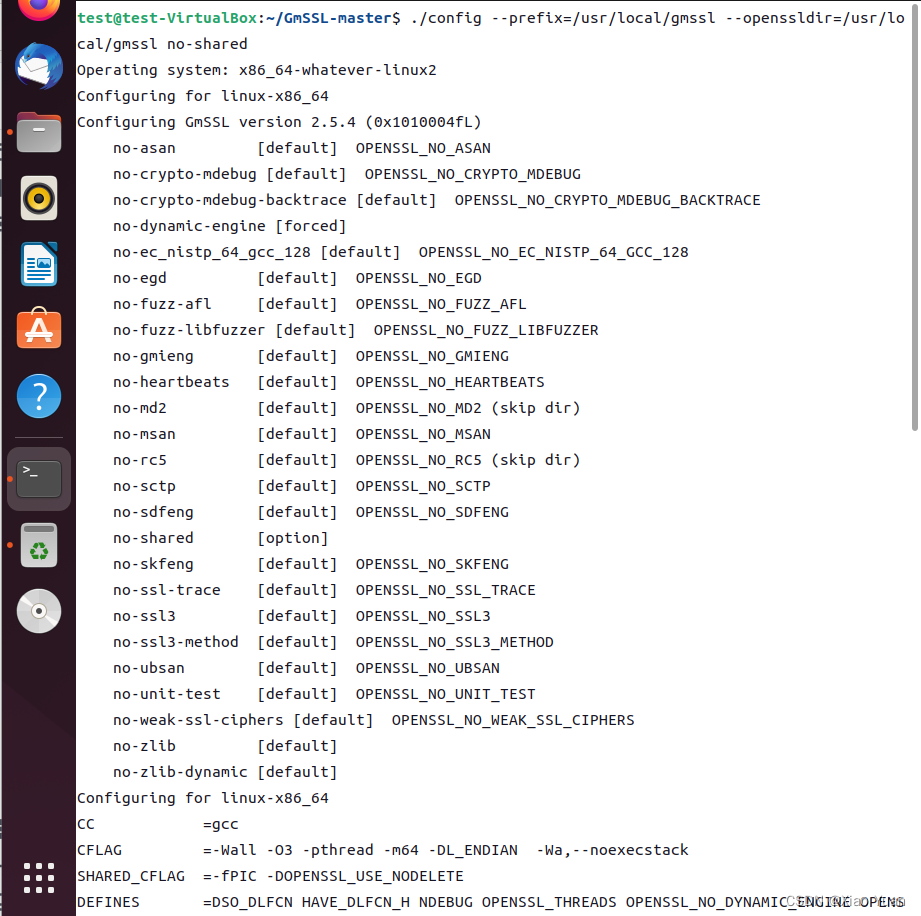Image resolution: width=921 pixels, height=916 pixels.
Task: Click 'OPENSSL_NO_SSL3' text
Action: [423, 616]
